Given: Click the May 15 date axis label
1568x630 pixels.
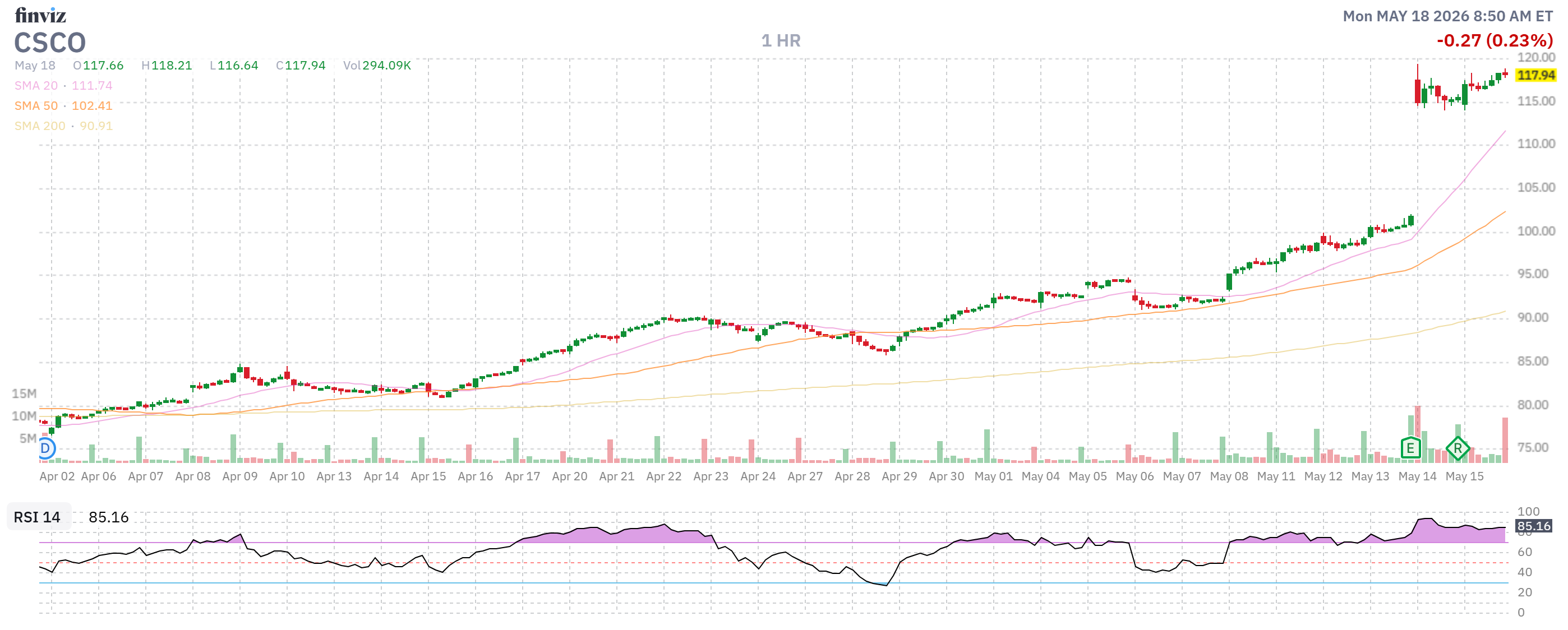Looking at the screenshot, I should coord(1464,477).
